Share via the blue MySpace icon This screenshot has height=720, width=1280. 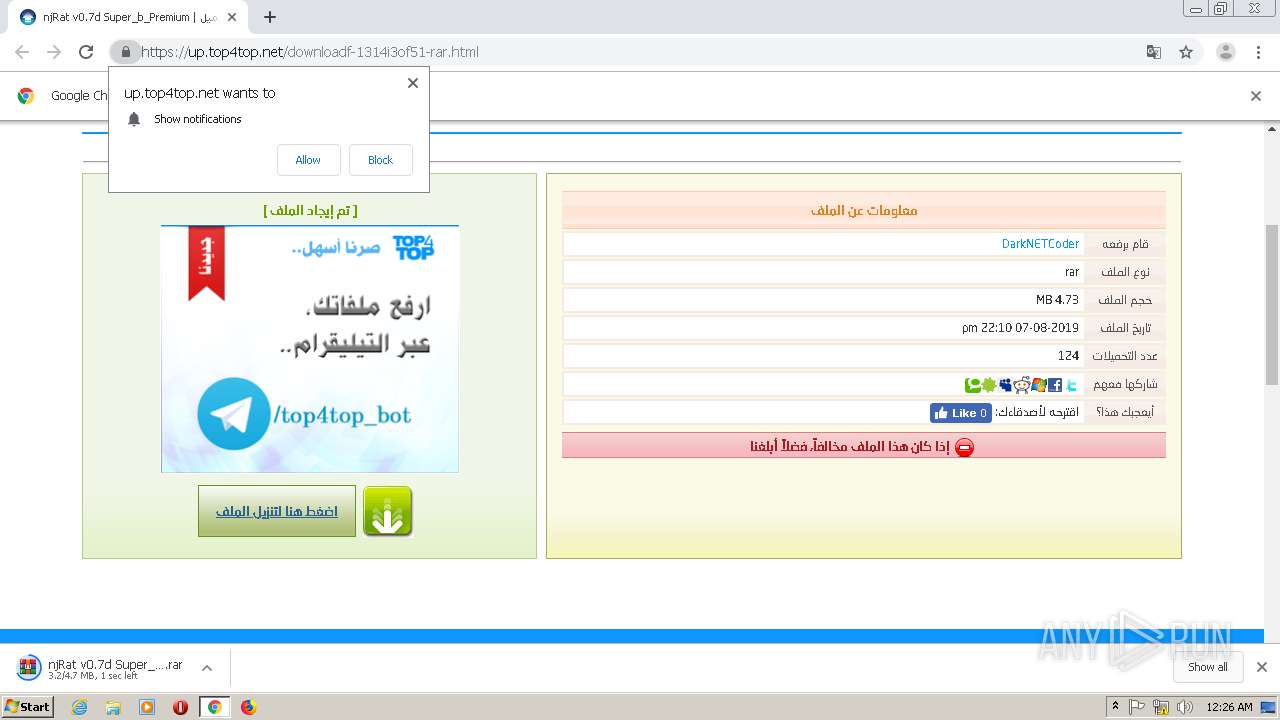(x=1005, y=384)
